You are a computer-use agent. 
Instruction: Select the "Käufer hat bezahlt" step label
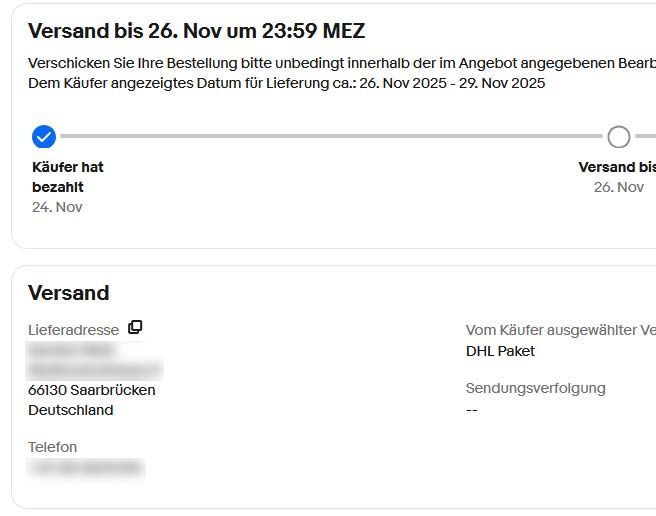tap(68, 177)
